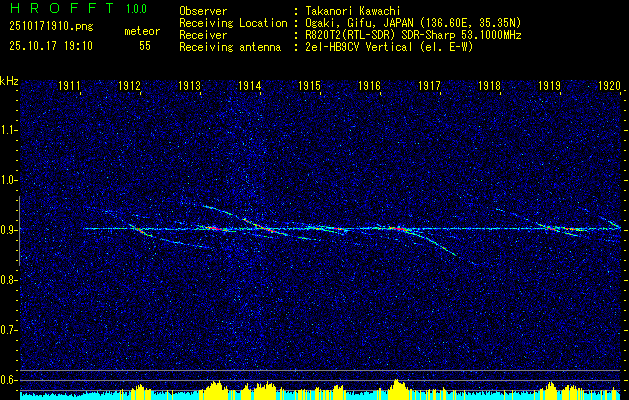The image size is (629, 400).
Task: Click Ogaki, Gifu, JAPAN location text
Action: coord(413,23)
